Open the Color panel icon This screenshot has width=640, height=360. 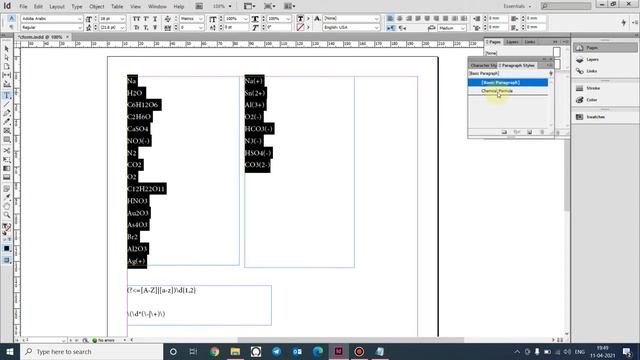(x=580, y=100)
